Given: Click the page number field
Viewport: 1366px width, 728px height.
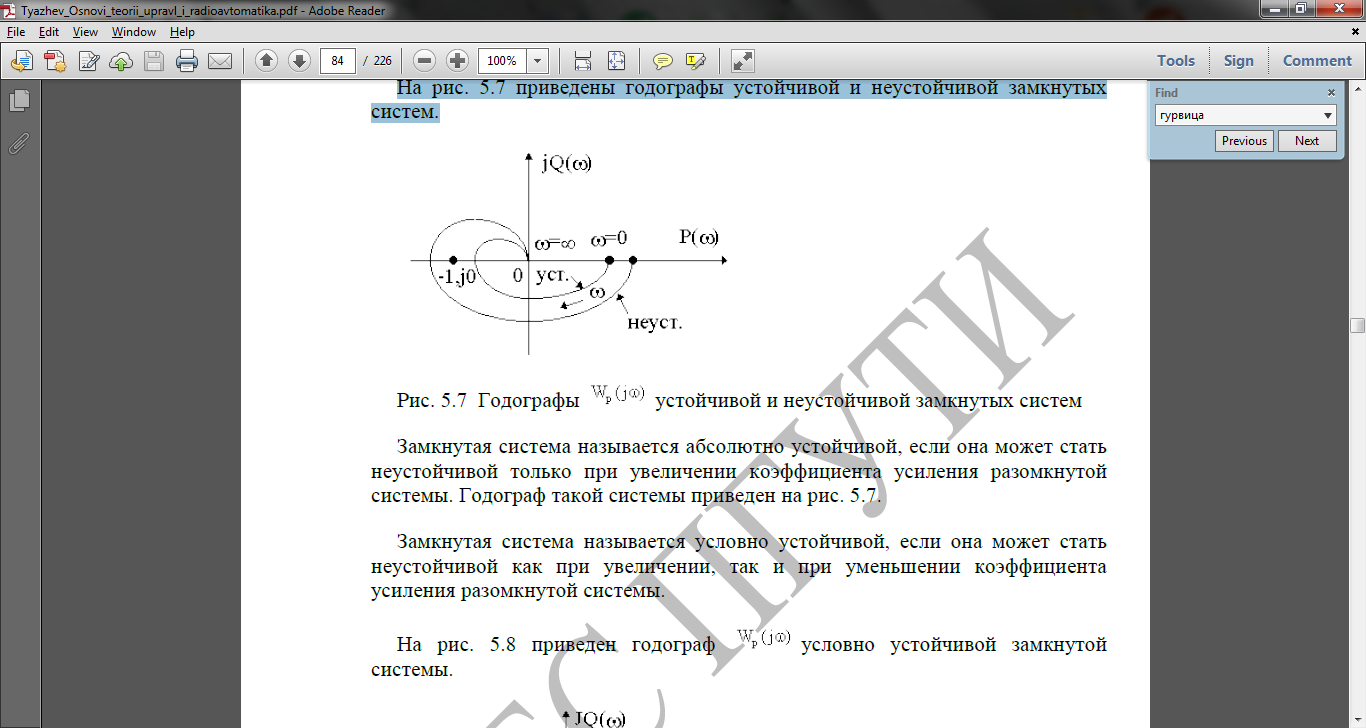Looking at the screenshot, I should (x=338, y=61).
